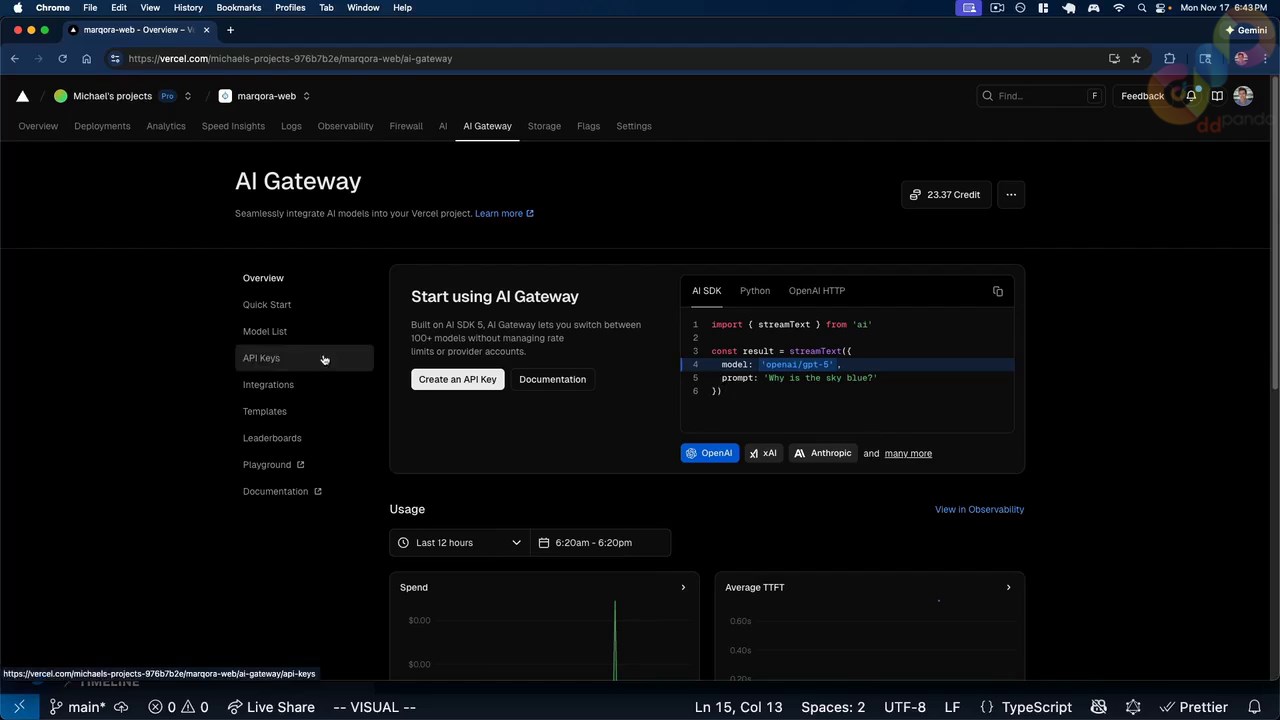This screenshot has height=720, width=1280.
Task: Click View in Observability link
Action: click(979, 510)
